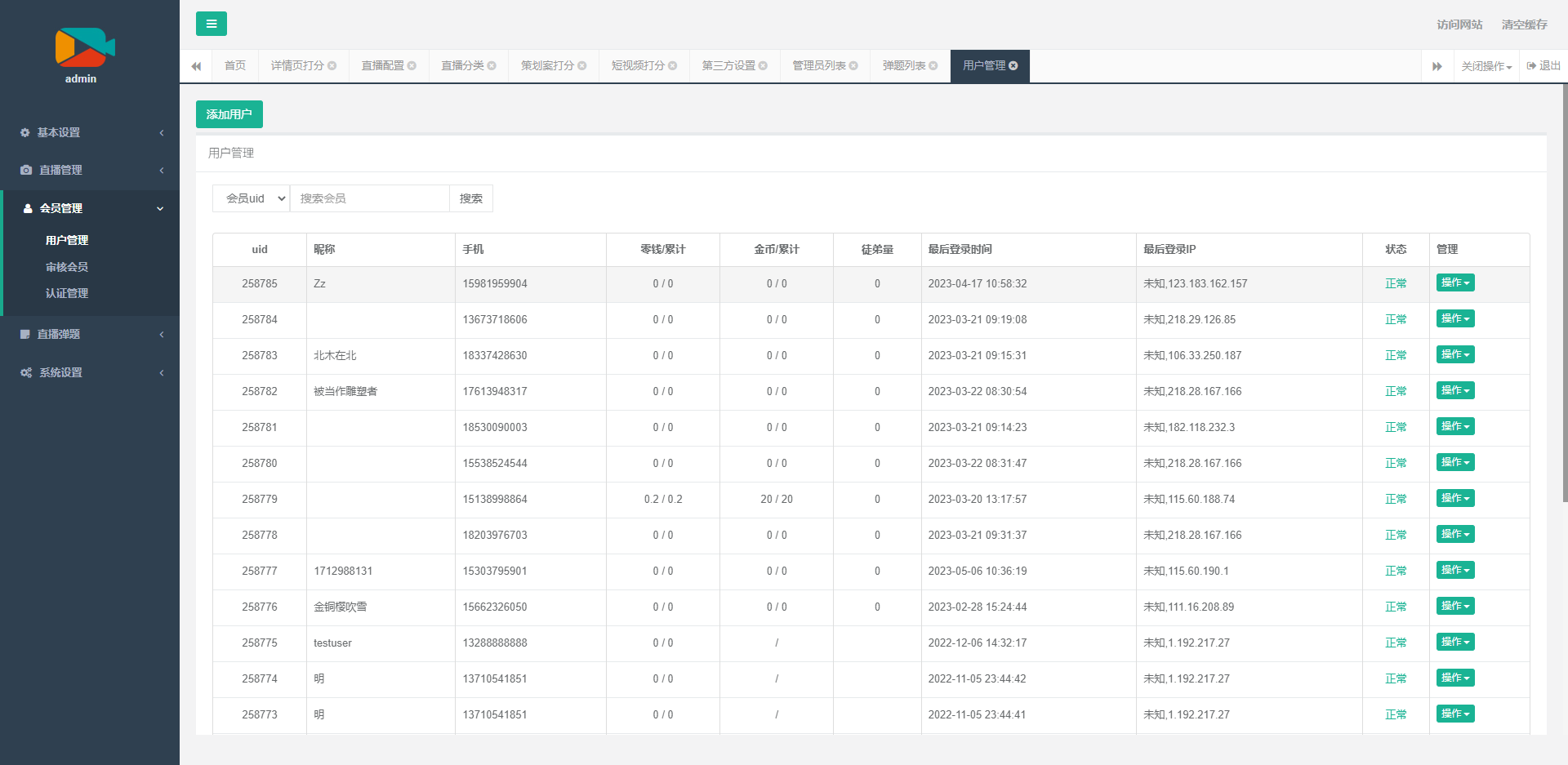Collapse the 会员管理 sidebar menu arrow
The width and height of the screenshot is (1568, 765).
pos(160,208)
